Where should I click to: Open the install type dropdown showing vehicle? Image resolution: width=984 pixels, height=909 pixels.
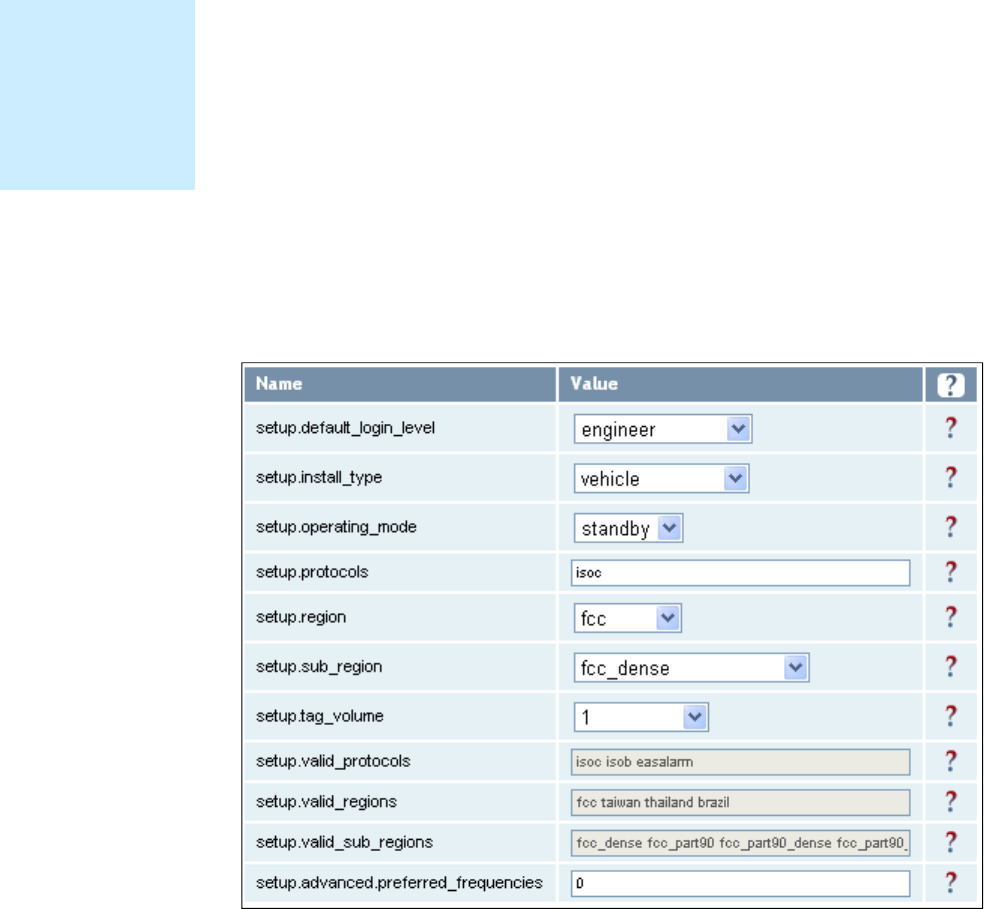point(661,478)
